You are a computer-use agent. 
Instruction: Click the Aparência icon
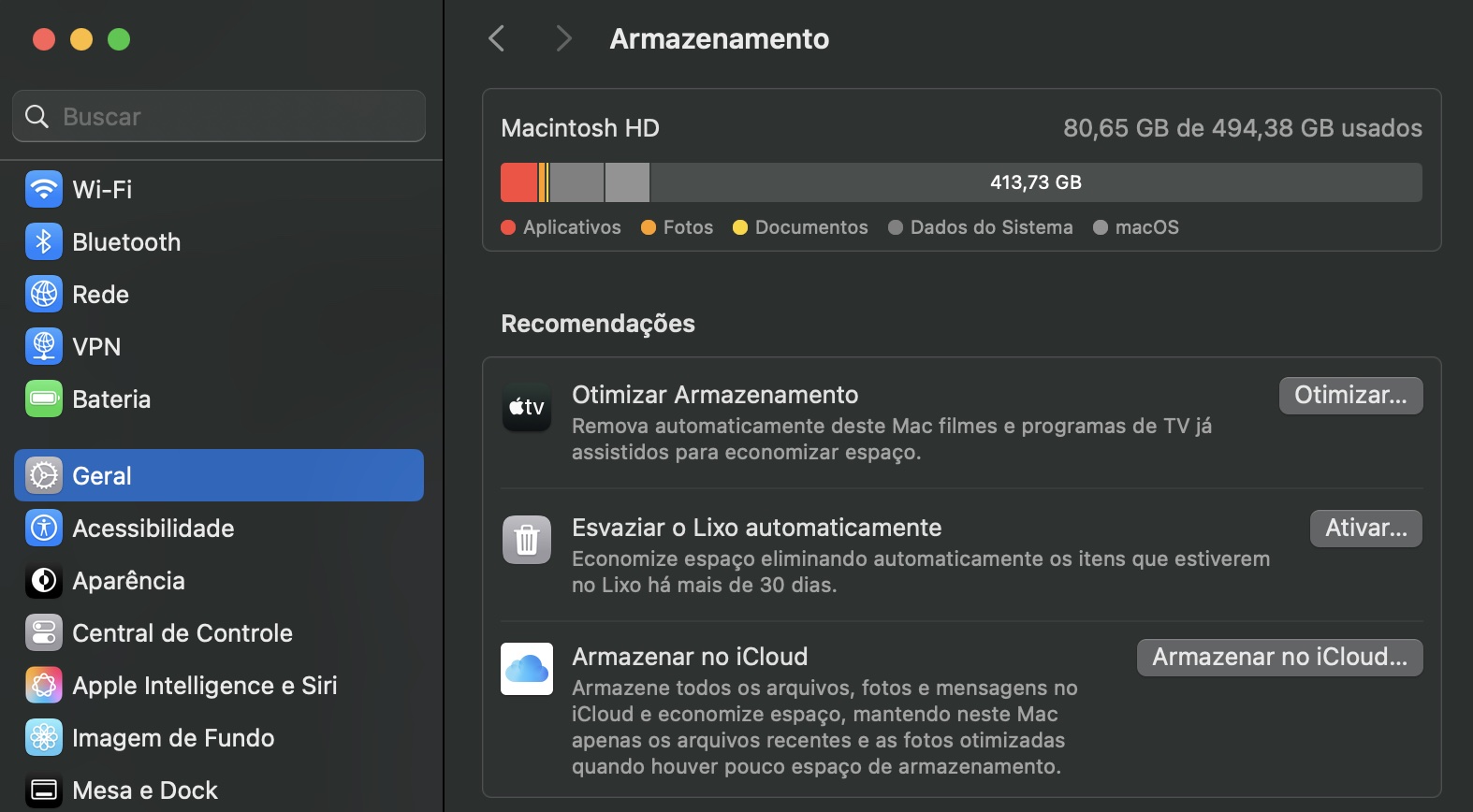(x=44, y=580)
